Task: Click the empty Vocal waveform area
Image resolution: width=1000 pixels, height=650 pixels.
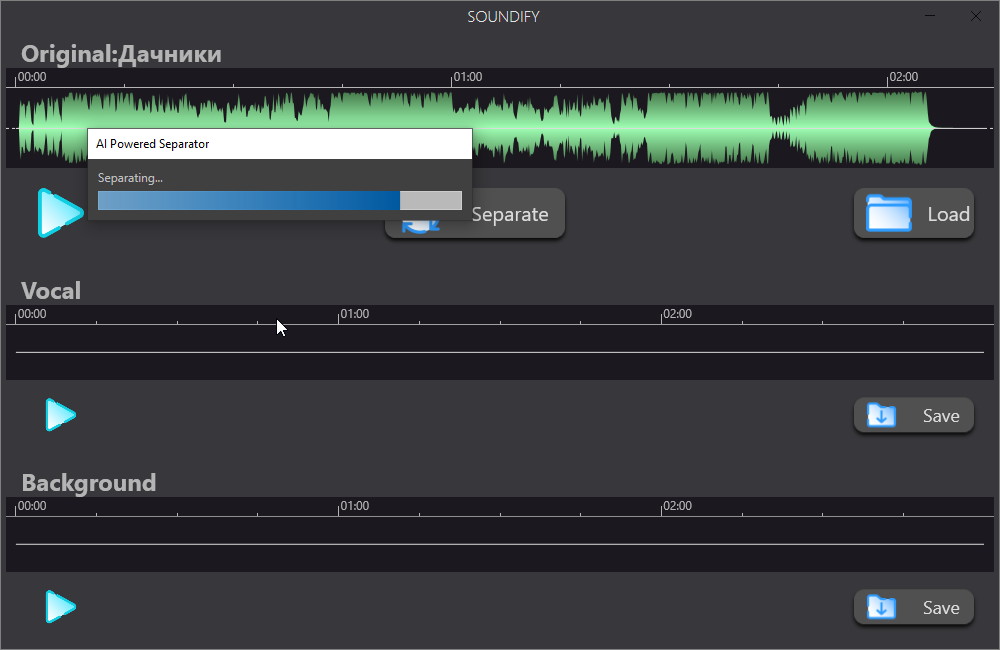Action: pyautogui.click(x=499, y=352)
